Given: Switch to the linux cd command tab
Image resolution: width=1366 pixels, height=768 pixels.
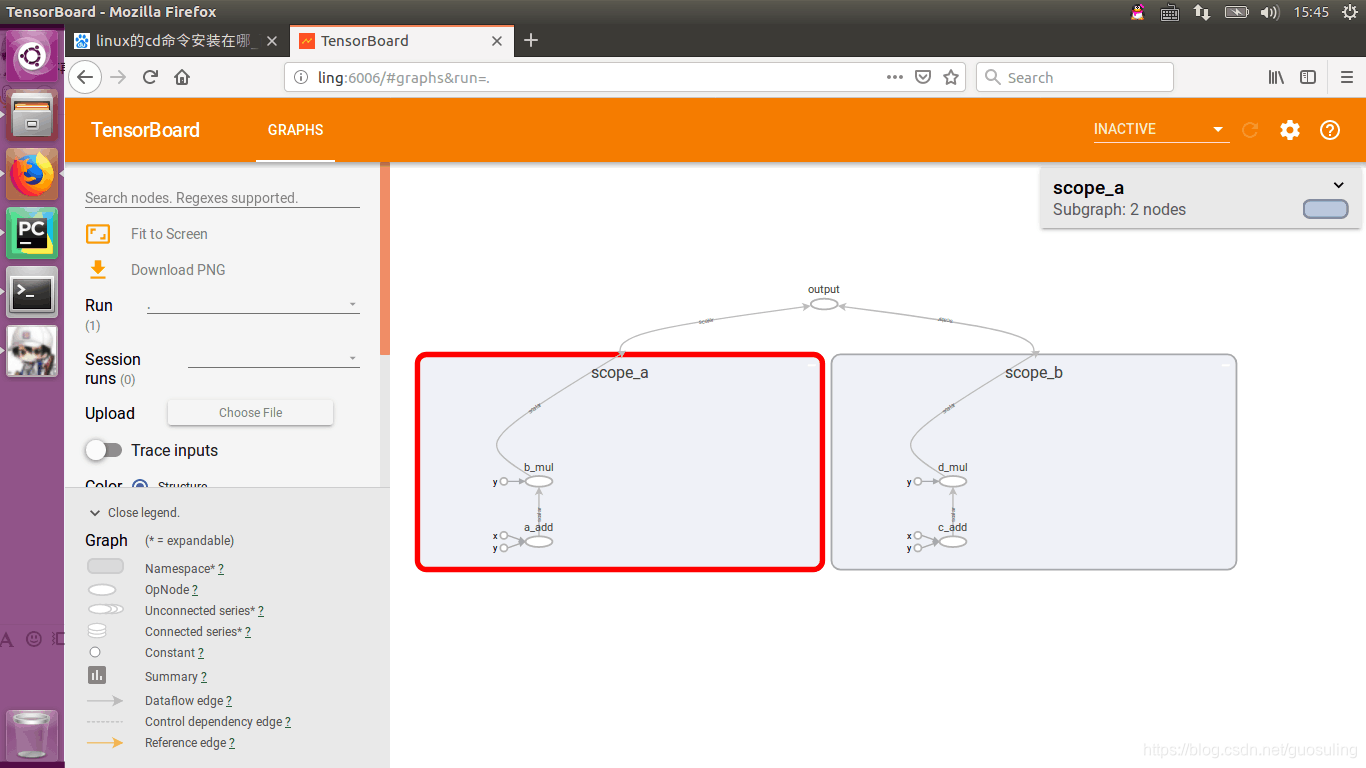Looking at the screenshot, I should [178, 41].
